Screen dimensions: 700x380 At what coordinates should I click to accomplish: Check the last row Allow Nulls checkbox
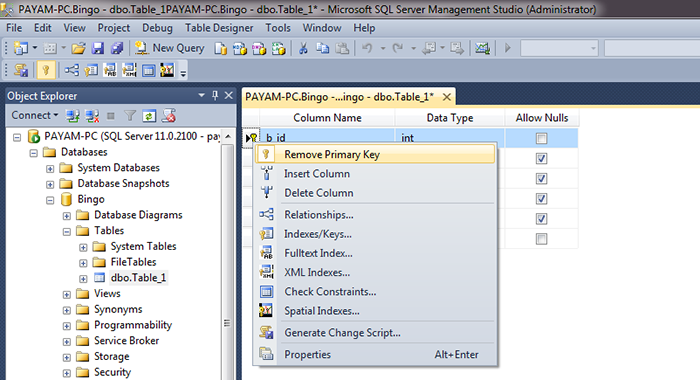point(541,239)
